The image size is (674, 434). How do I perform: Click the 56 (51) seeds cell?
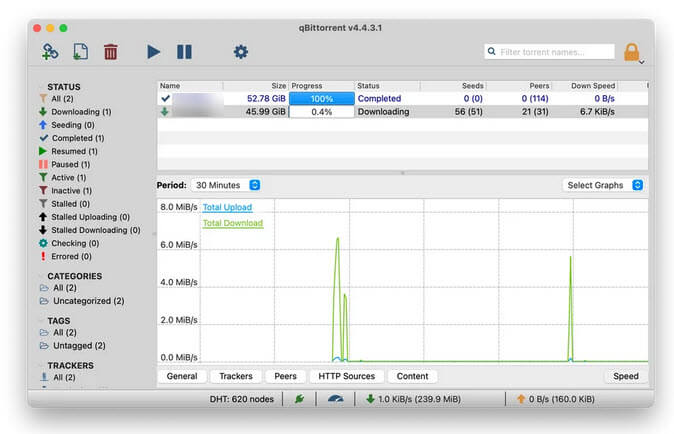tap(469, 112)
